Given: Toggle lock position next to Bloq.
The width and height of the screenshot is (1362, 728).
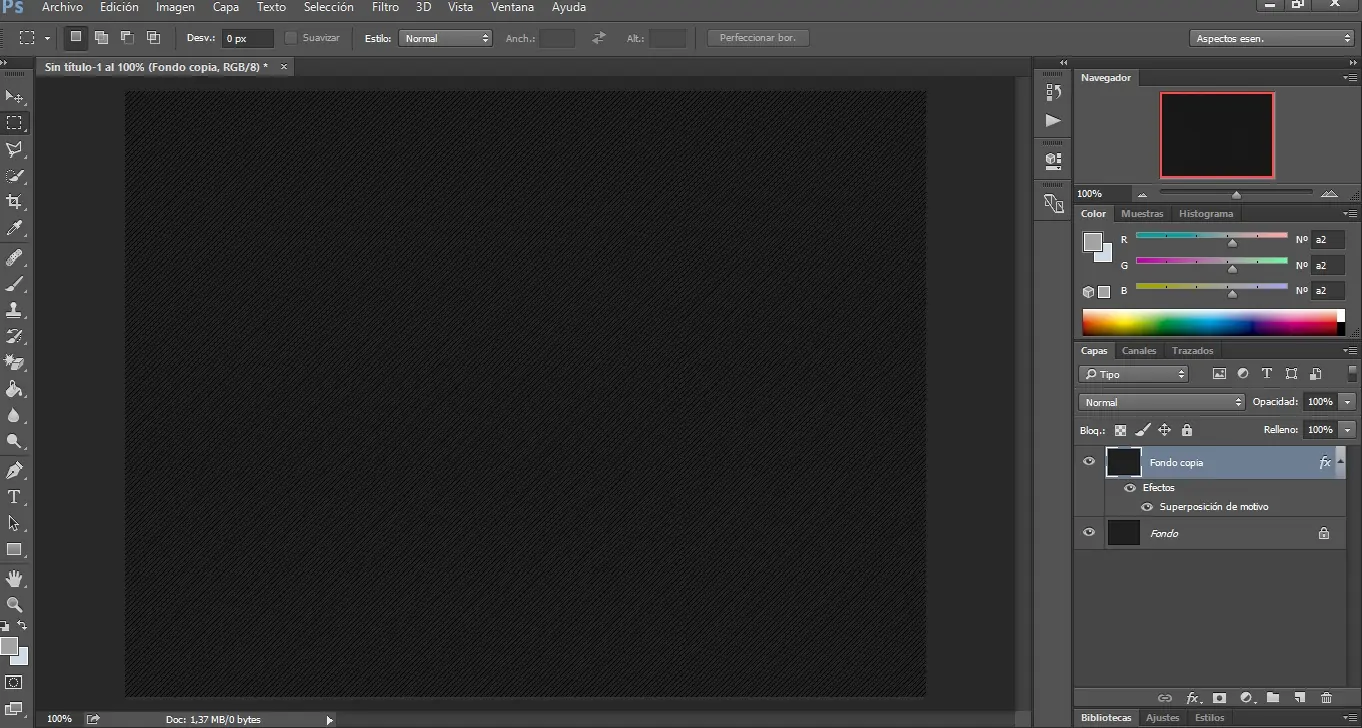Looking at the screenshot, I should pos(1164,430).
